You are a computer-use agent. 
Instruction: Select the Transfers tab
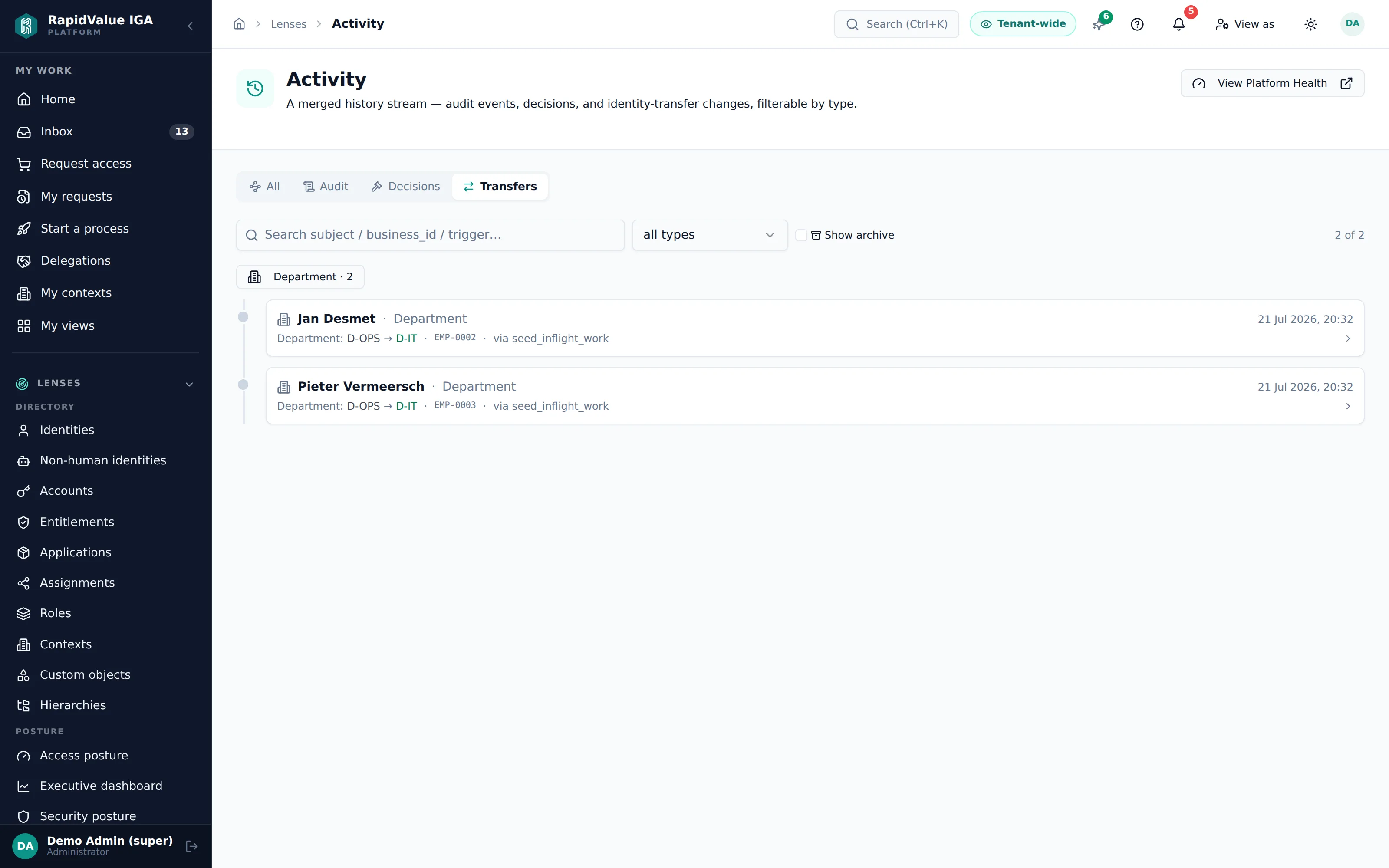tap(500, 187)
